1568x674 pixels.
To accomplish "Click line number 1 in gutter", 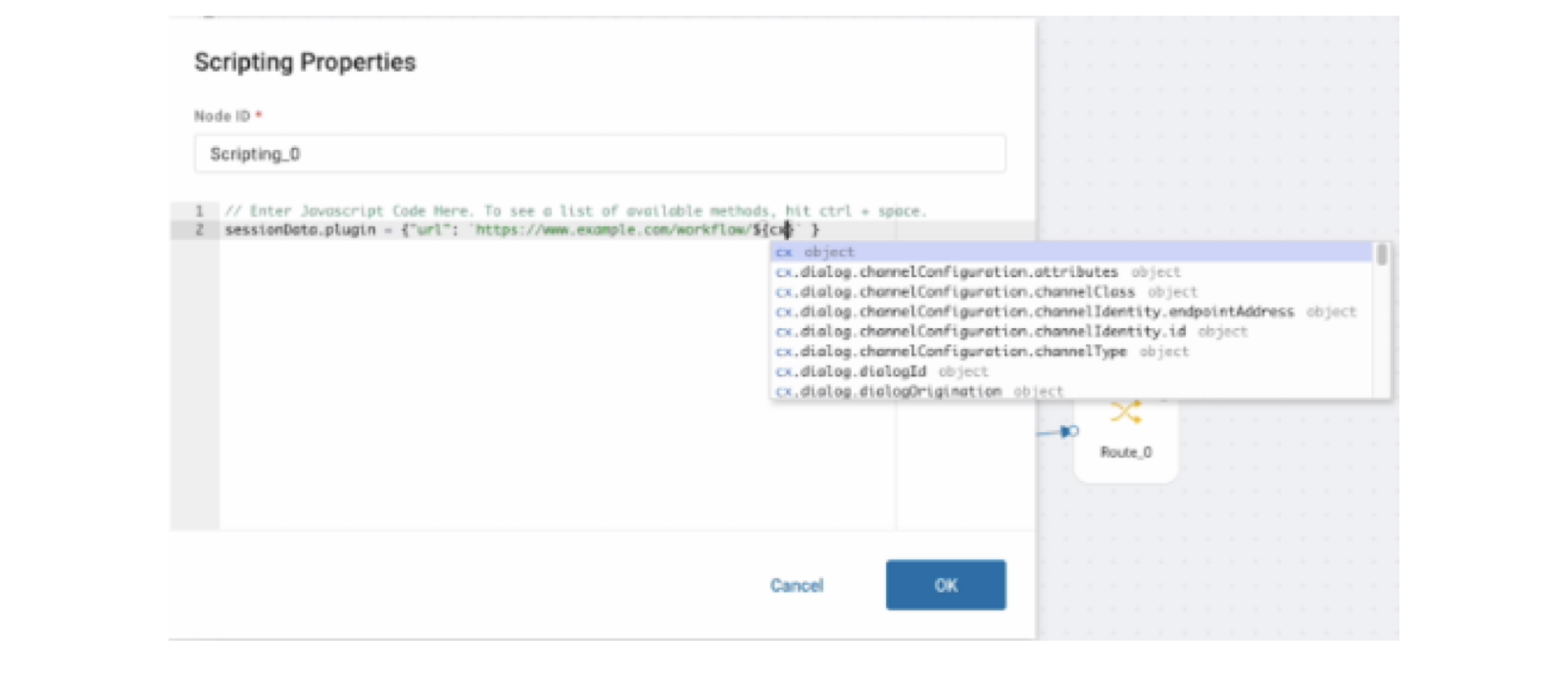I will [199, 211].
